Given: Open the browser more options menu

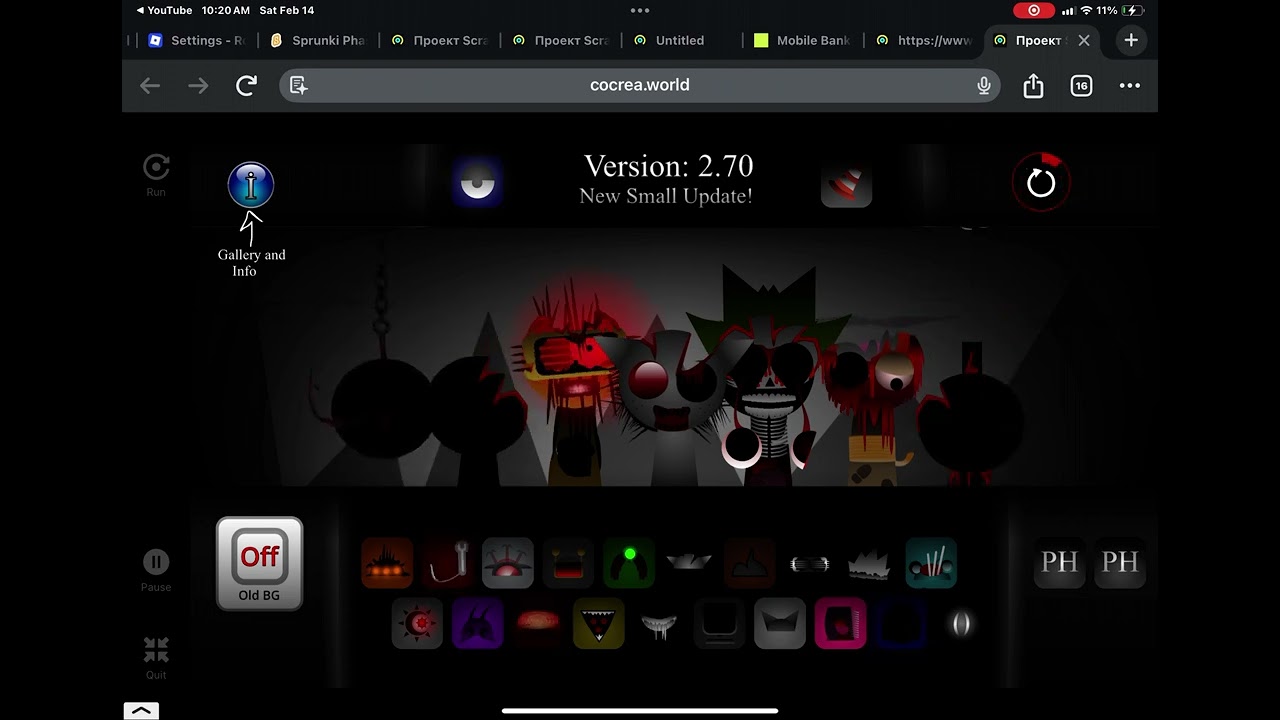Looking at the screenshot, I should (1130, 86).
